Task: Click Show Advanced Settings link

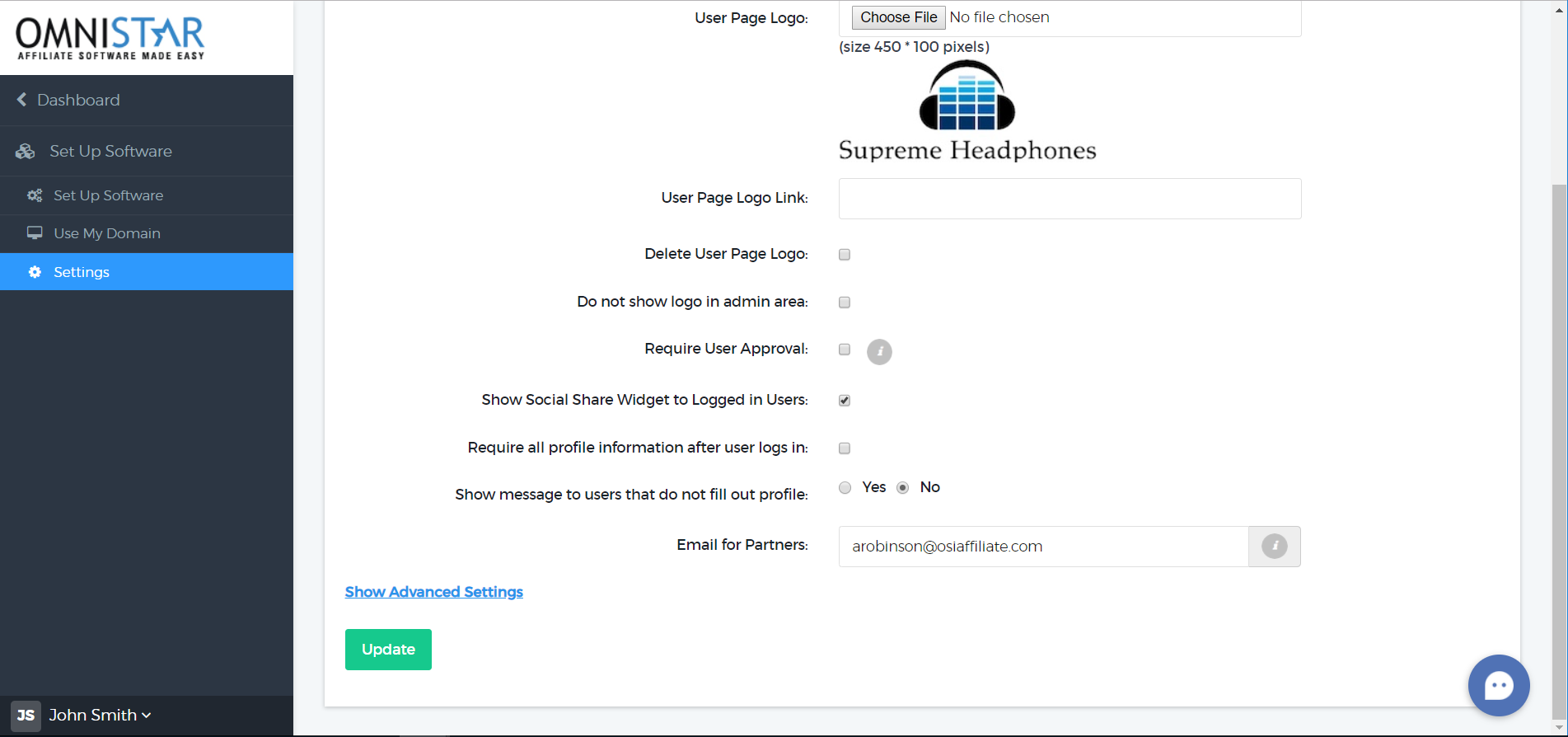Action: point(434,592)
